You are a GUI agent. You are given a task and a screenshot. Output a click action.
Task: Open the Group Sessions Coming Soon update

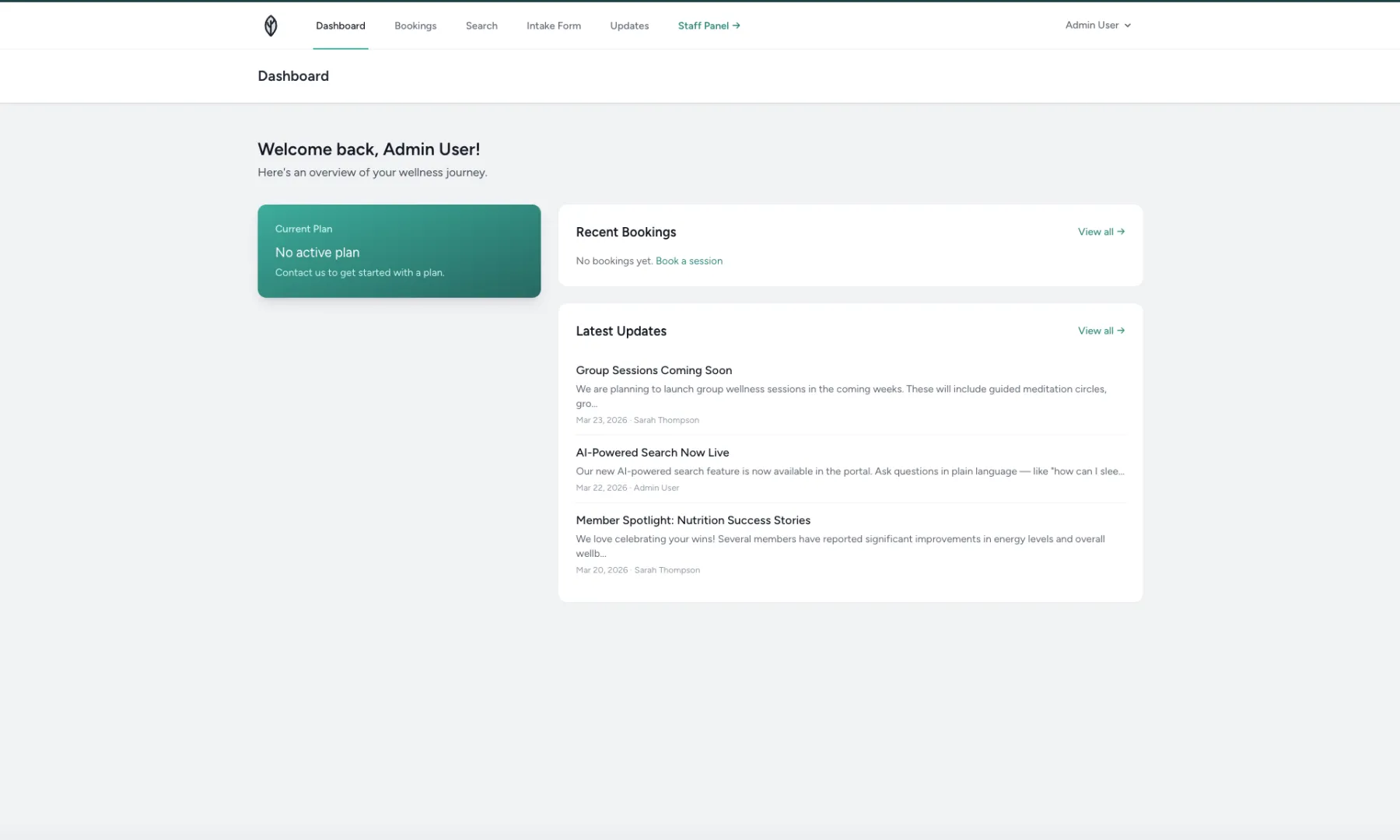(x=653, y=370)
